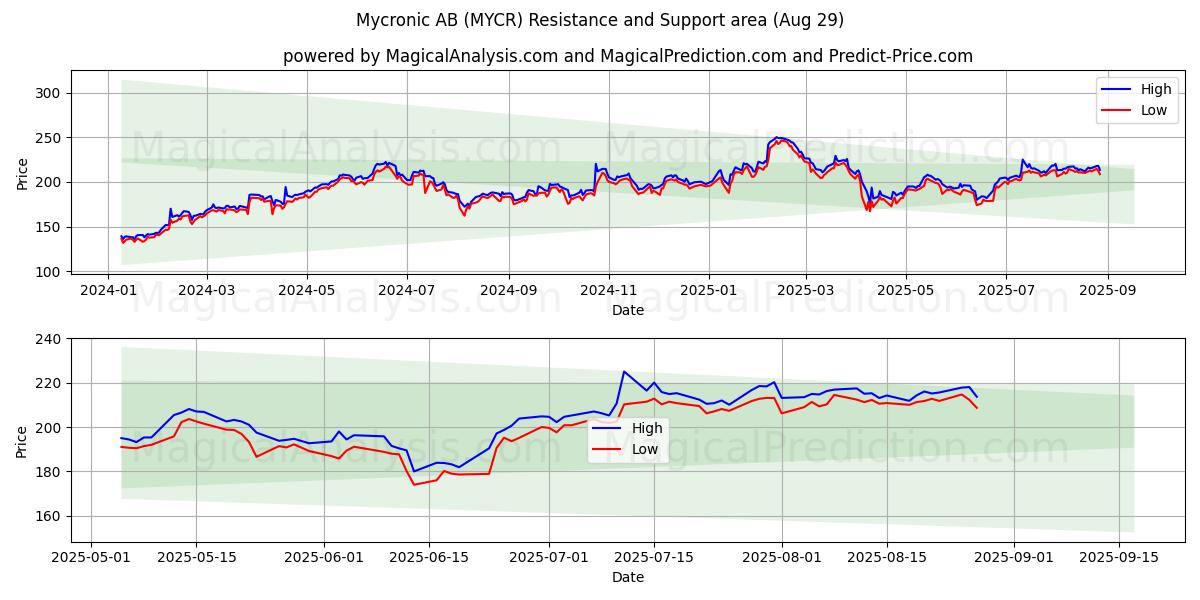1200x600 pixels.
Task: Select the 2025-09 tick label on the top chart's date axis
Action: (1107, 291)
